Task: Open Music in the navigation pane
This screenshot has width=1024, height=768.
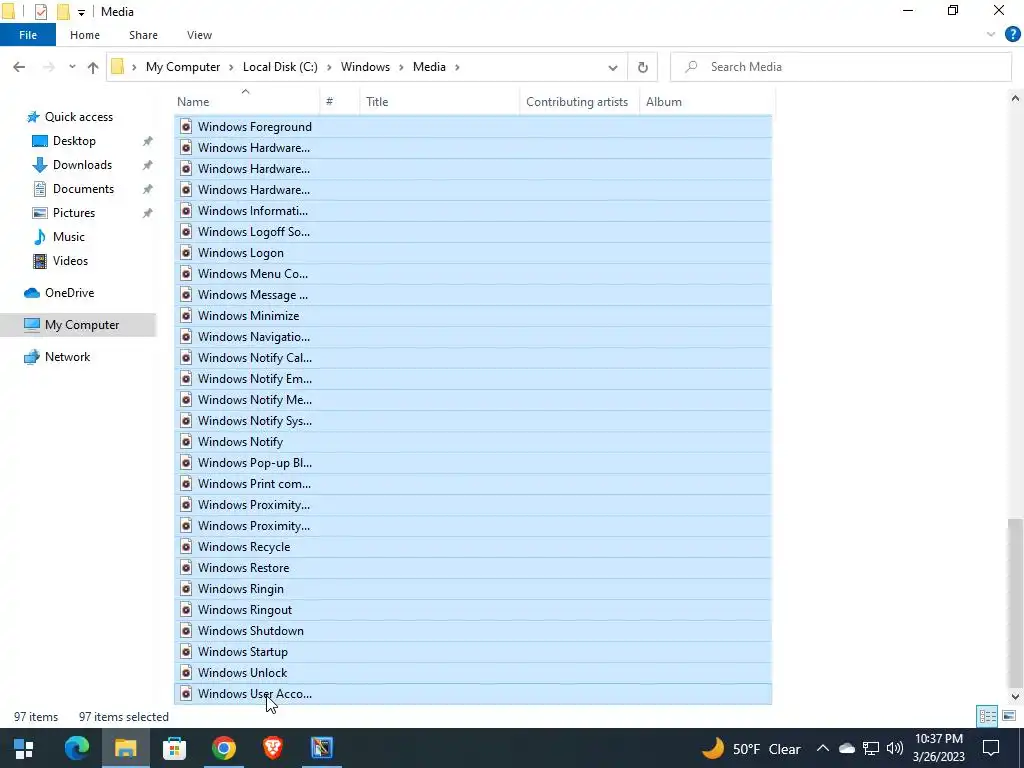Action: (69, 236)
